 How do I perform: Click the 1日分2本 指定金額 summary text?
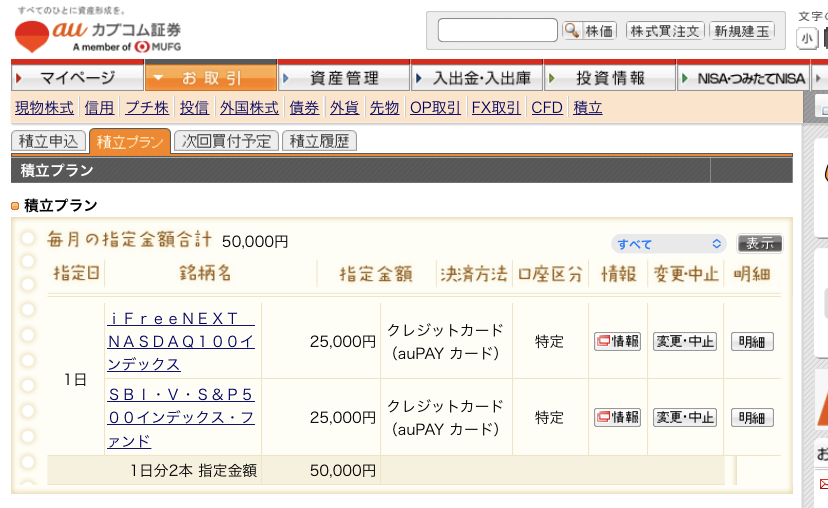pos(194,471)
